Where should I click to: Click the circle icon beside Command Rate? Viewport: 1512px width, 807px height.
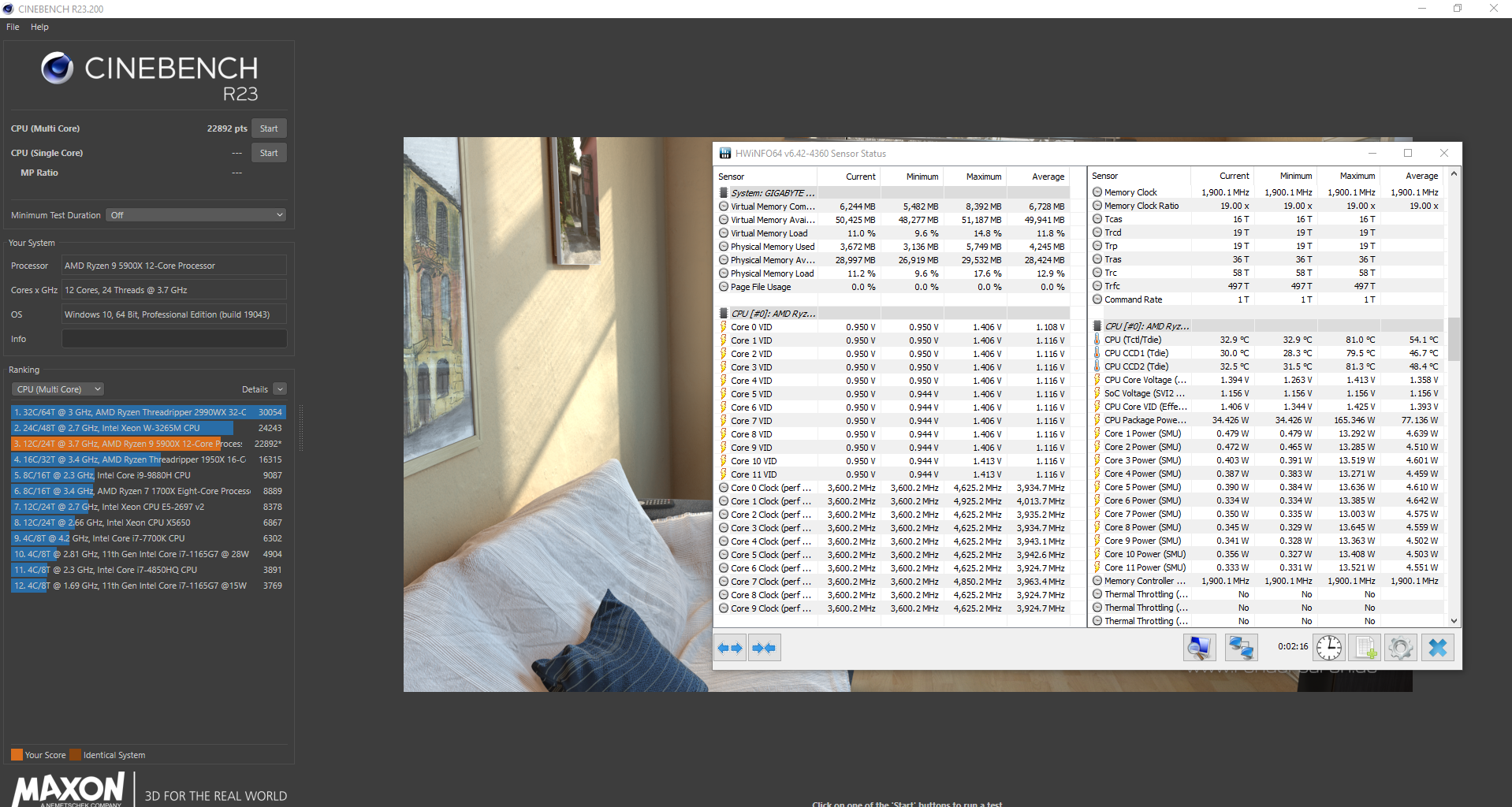[1097, 299]
